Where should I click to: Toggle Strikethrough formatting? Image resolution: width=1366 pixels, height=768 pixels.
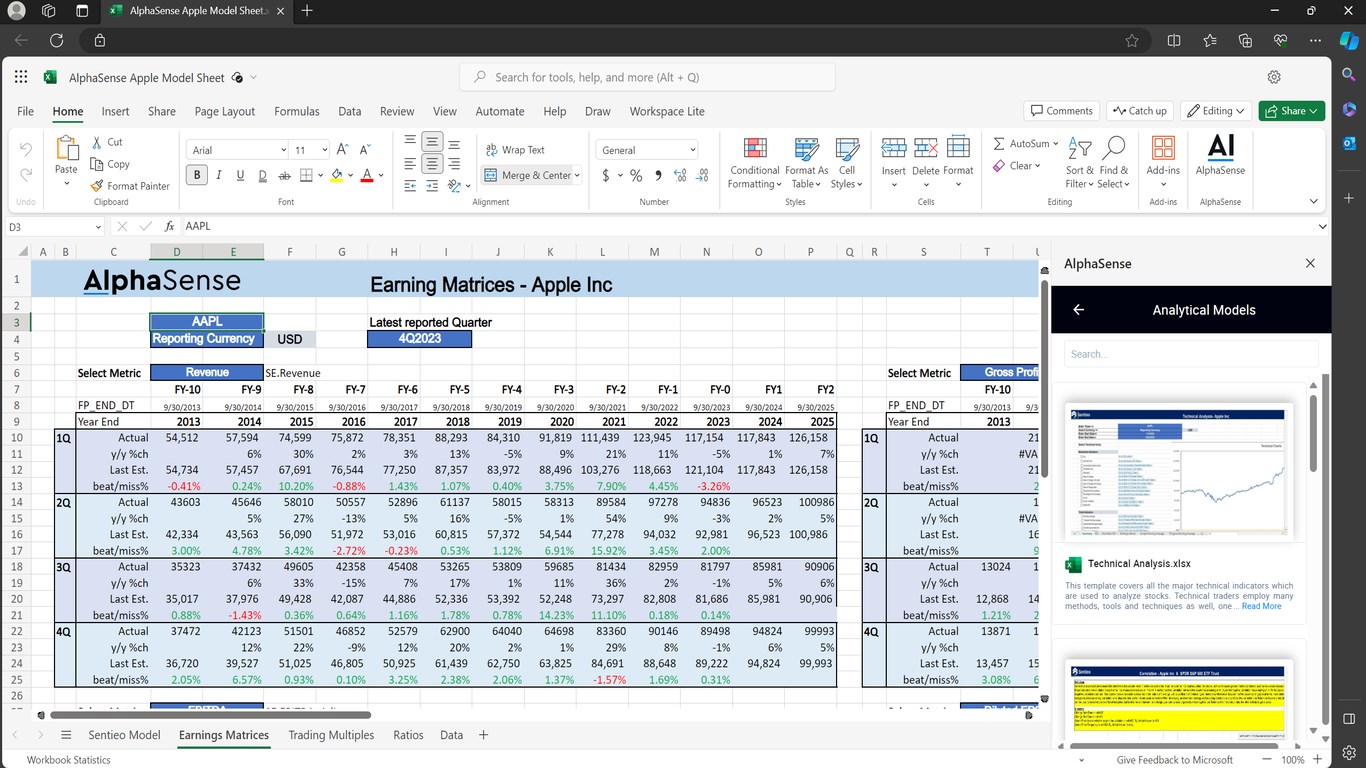click(284, 176)
